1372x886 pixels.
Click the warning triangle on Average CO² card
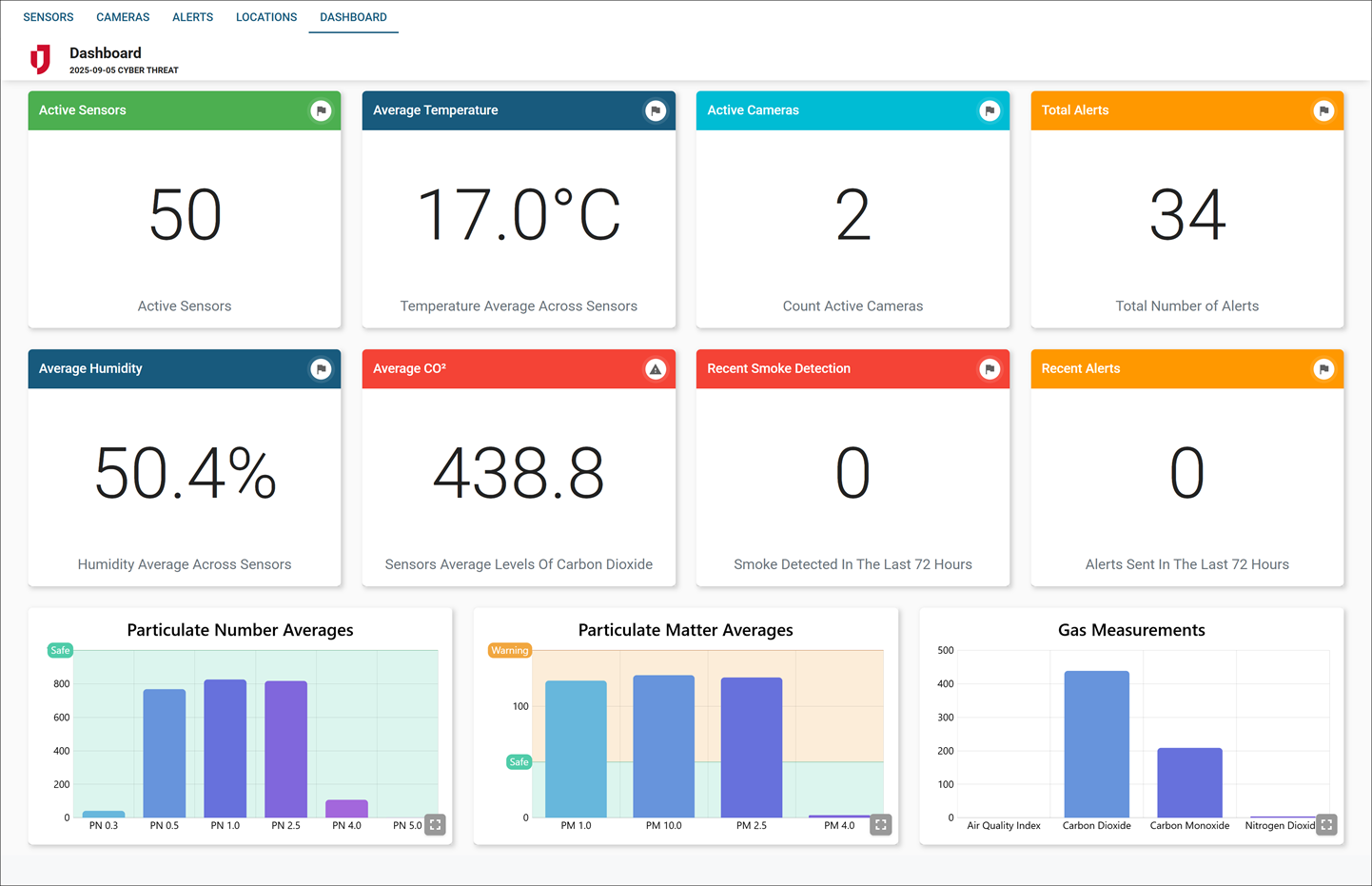pyautogui.click(x=655, y=369)
